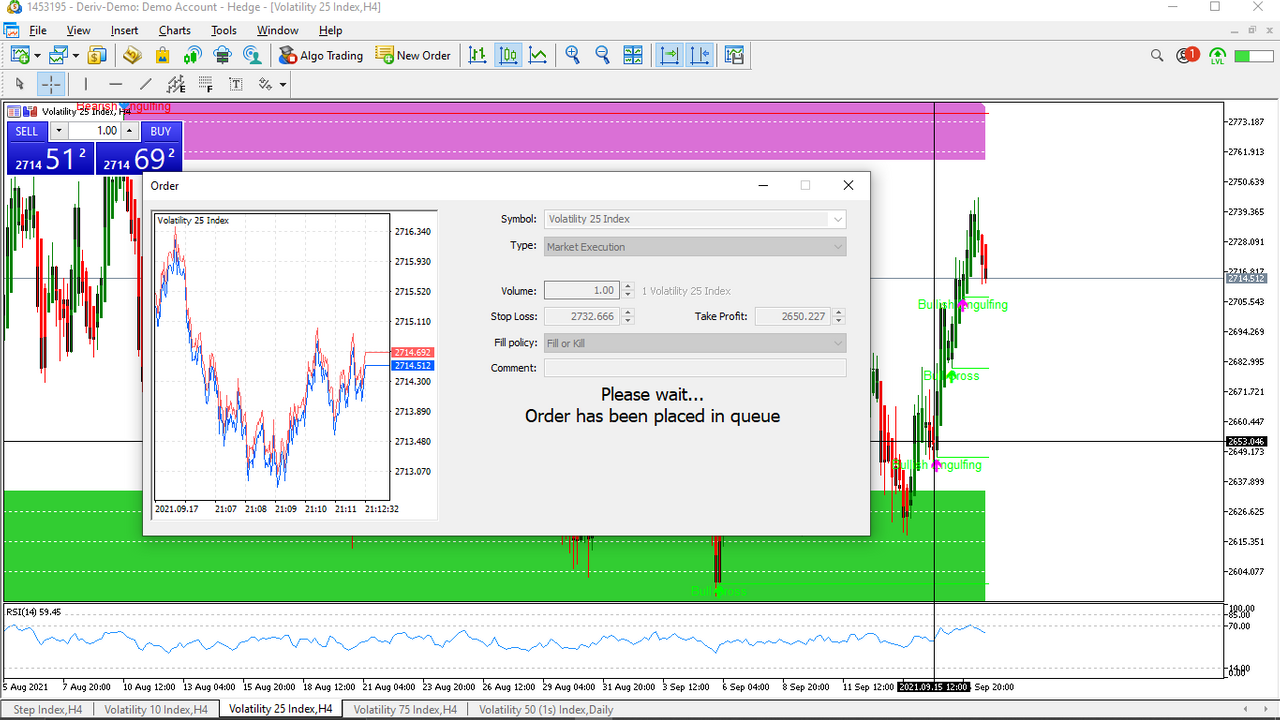Open the account notifications icon

[1187, 55]
